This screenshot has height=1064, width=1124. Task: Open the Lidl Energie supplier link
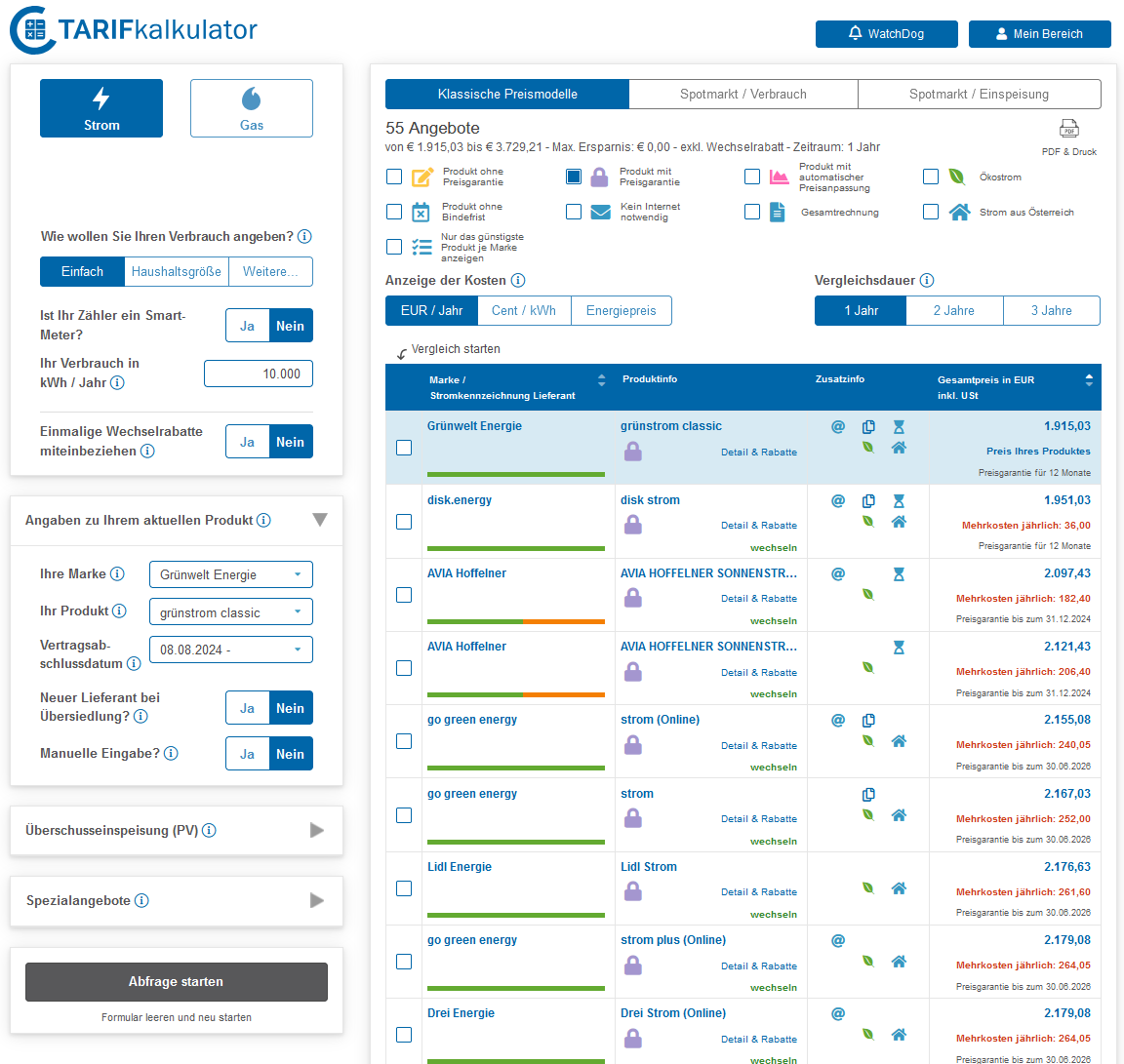pos(460,867)
